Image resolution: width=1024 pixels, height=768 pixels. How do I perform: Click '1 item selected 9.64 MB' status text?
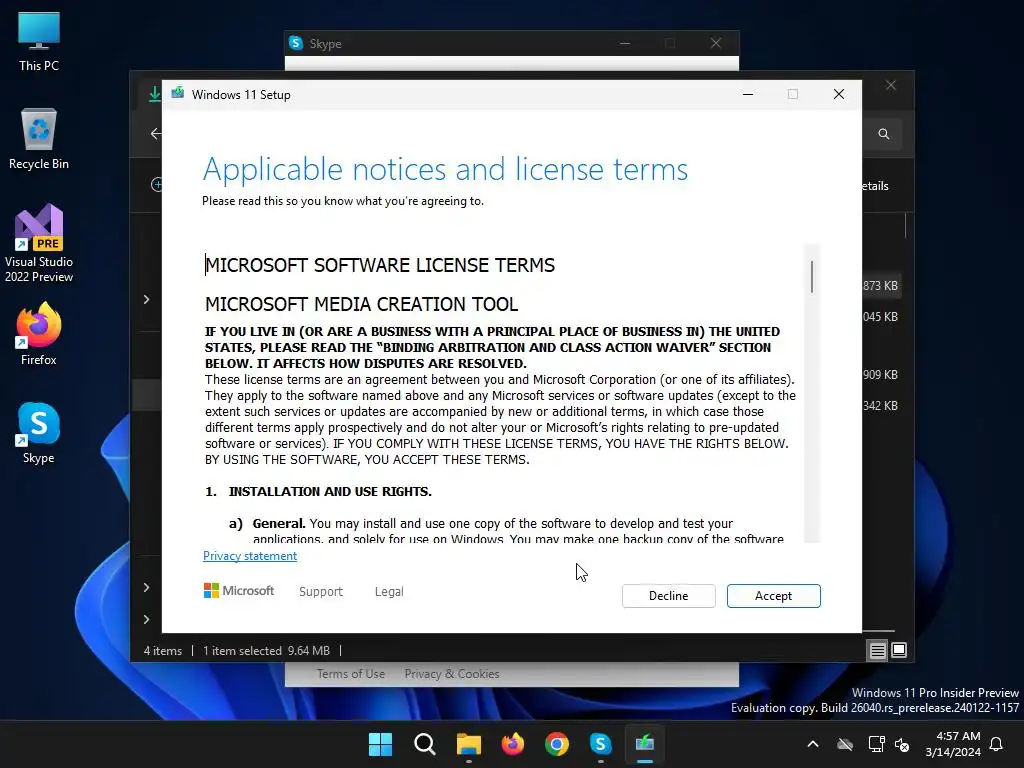coord(266,651)
